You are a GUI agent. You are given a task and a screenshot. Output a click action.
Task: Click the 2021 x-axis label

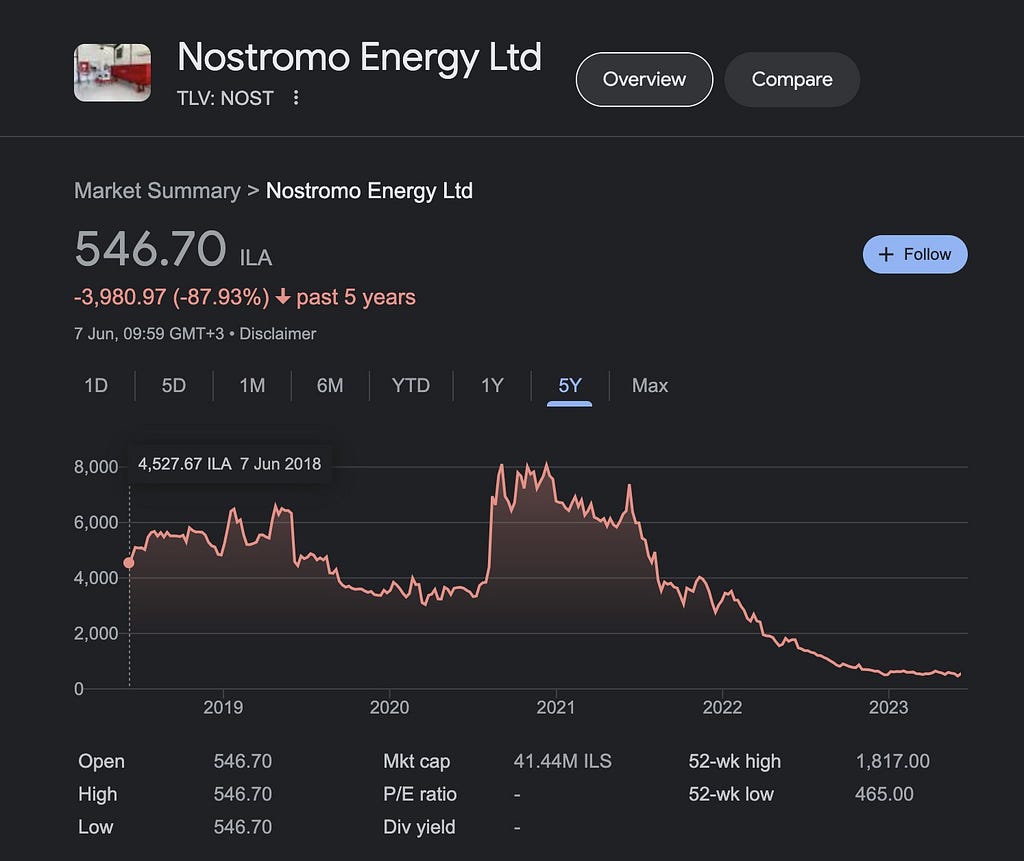click(x=556, y=707)
